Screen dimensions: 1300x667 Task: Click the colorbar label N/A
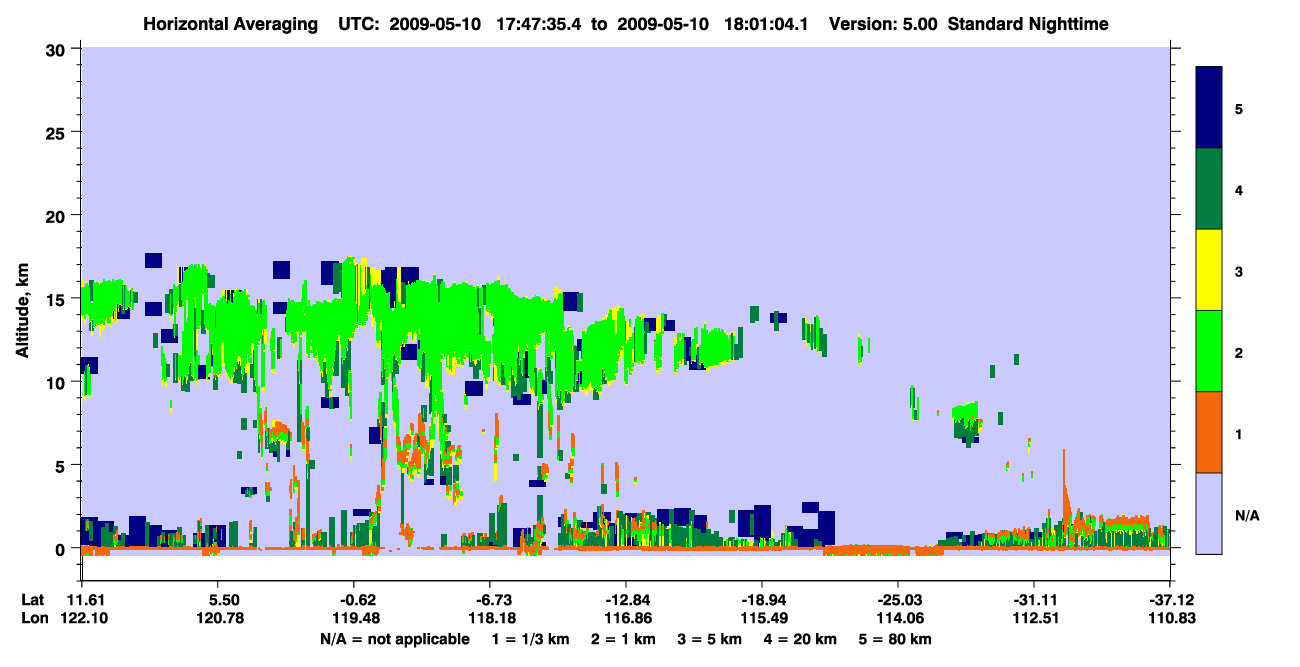[x=1247, y=516]
